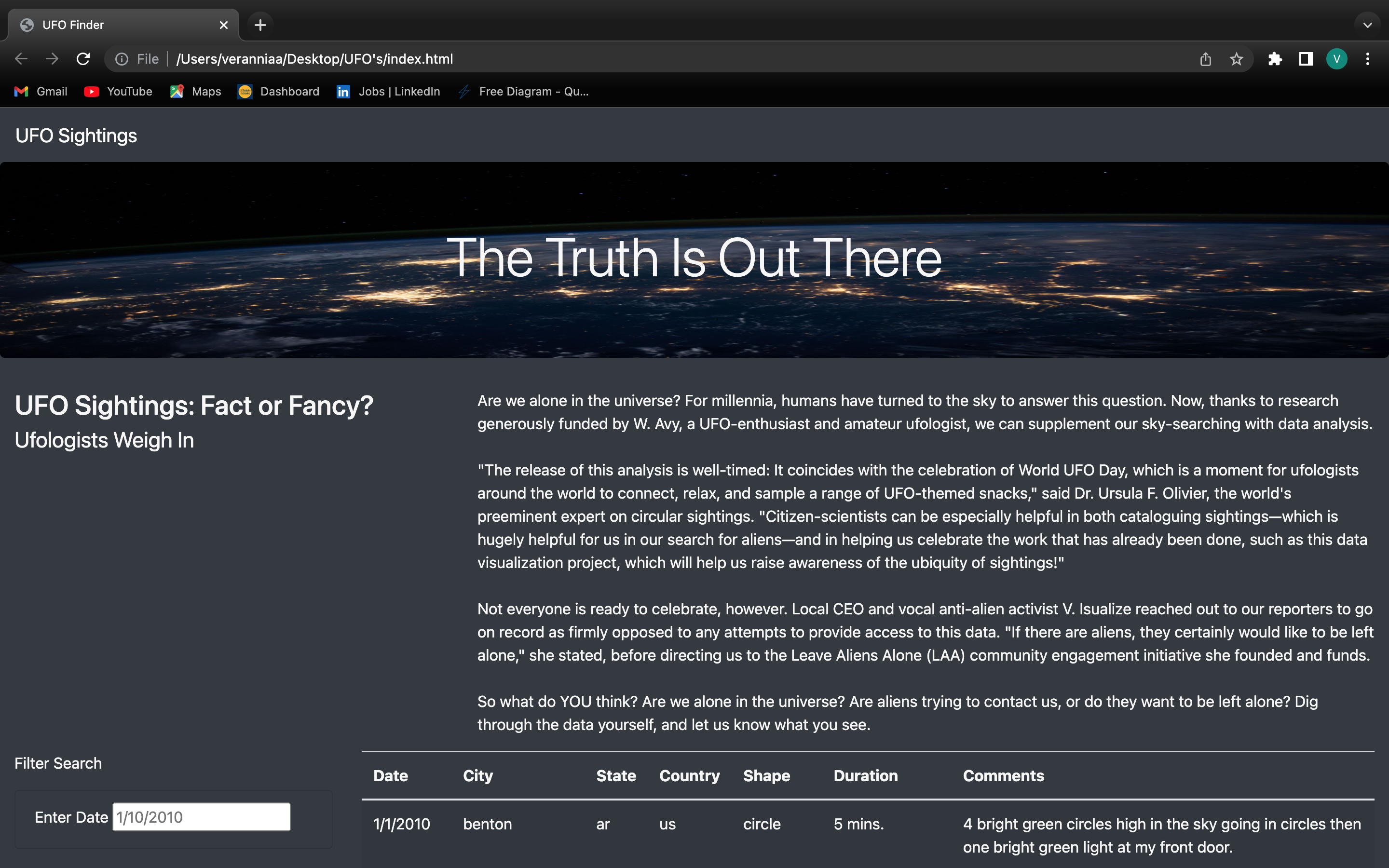This screenshot has width=1389, height=868.
Task: Click the back navigation arrow
Action: click(21, 58)
